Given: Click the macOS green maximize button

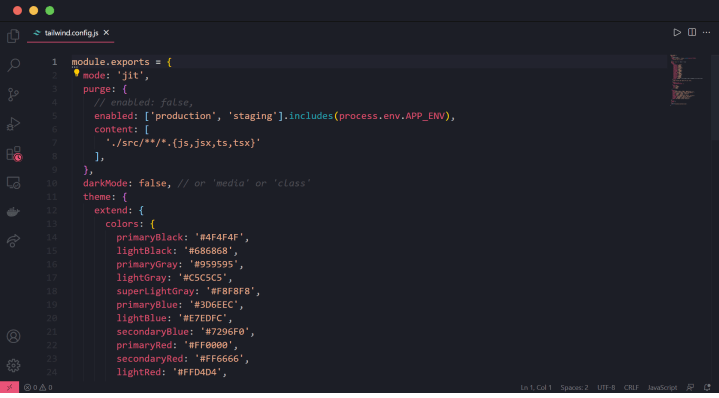Looking at the screenshot, I should tap(50, 11).
